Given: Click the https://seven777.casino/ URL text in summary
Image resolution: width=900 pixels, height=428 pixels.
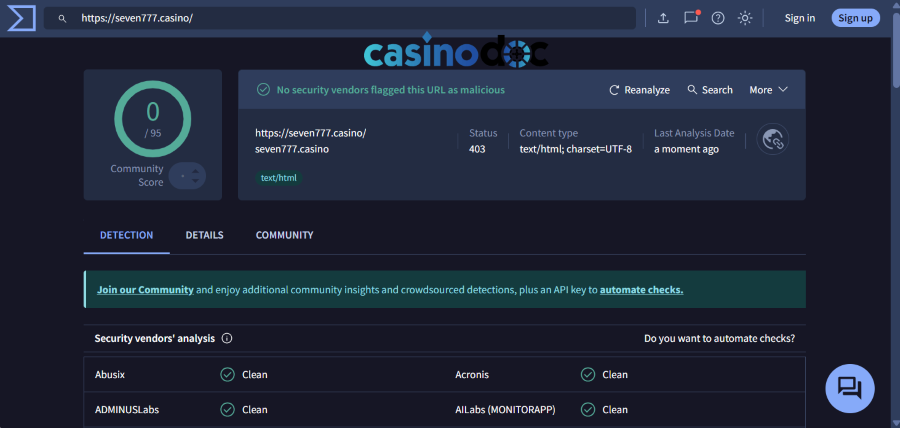Looking at the screenshot, I should tap(311, 133).
